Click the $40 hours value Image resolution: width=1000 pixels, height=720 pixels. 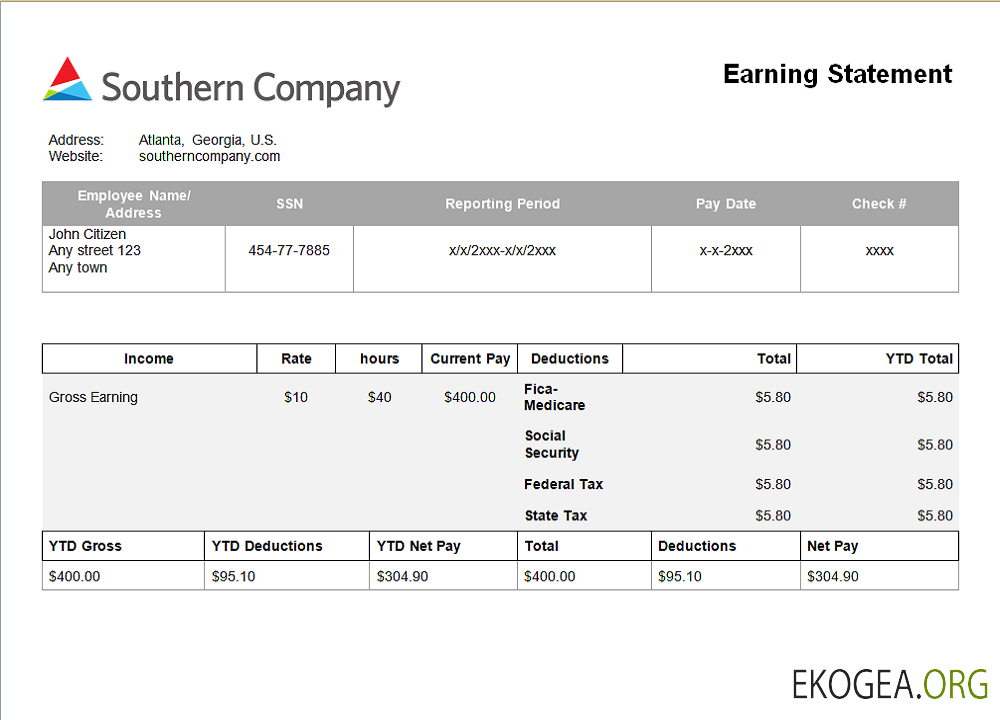tap(379, 397)
